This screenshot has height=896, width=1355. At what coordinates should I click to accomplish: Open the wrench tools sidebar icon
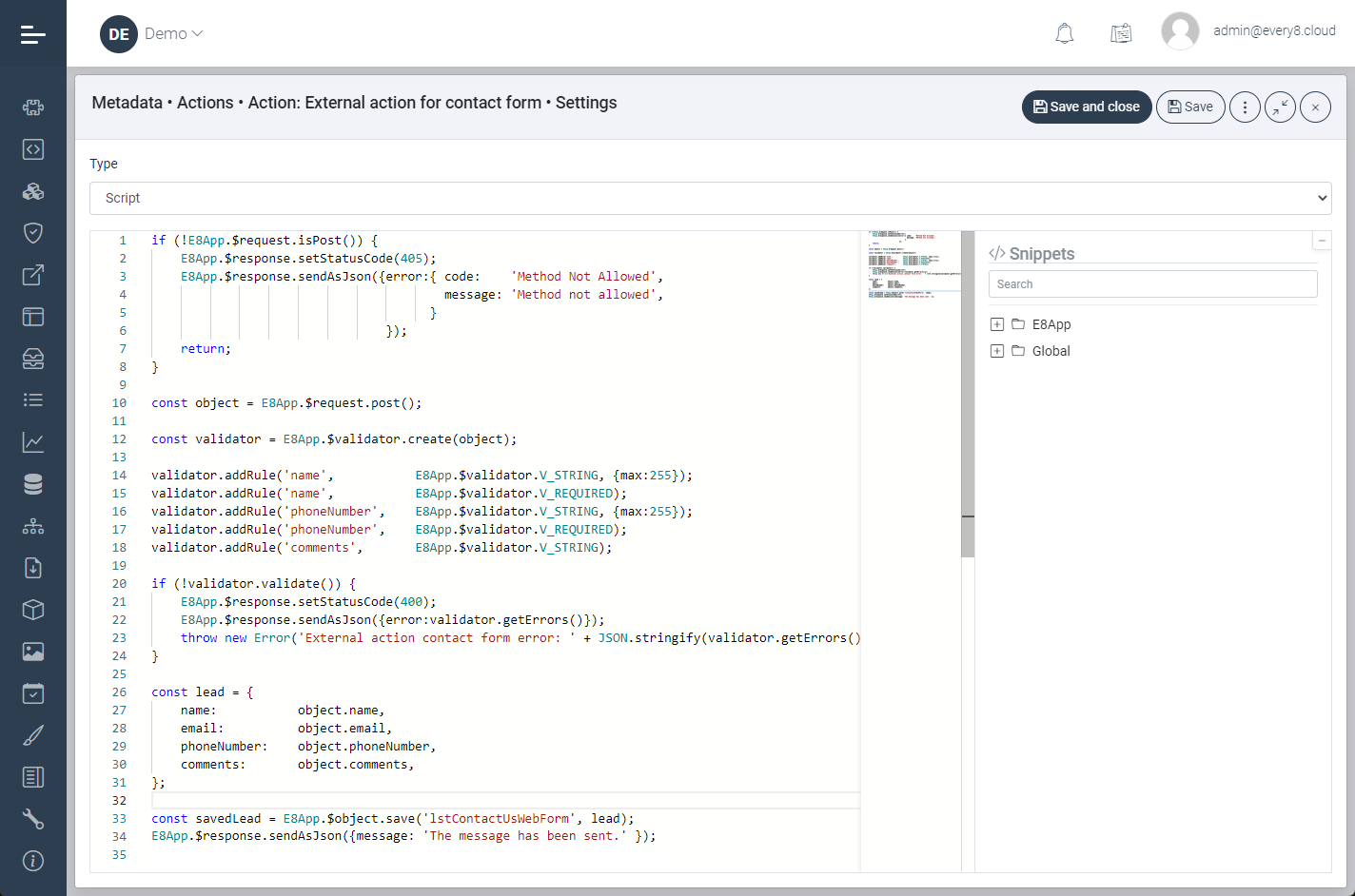pos(33,819)
